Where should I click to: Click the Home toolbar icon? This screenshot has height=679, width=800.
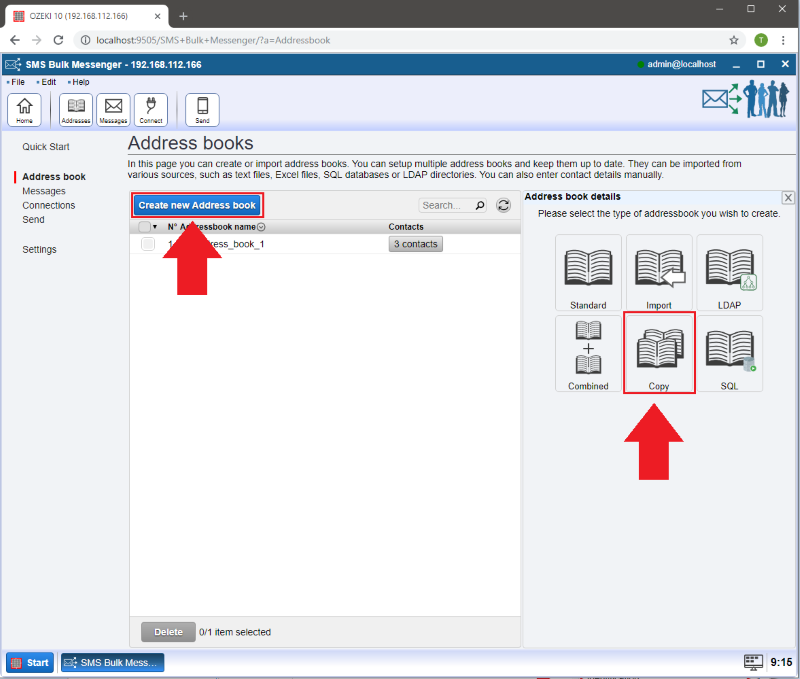(24, 108)
